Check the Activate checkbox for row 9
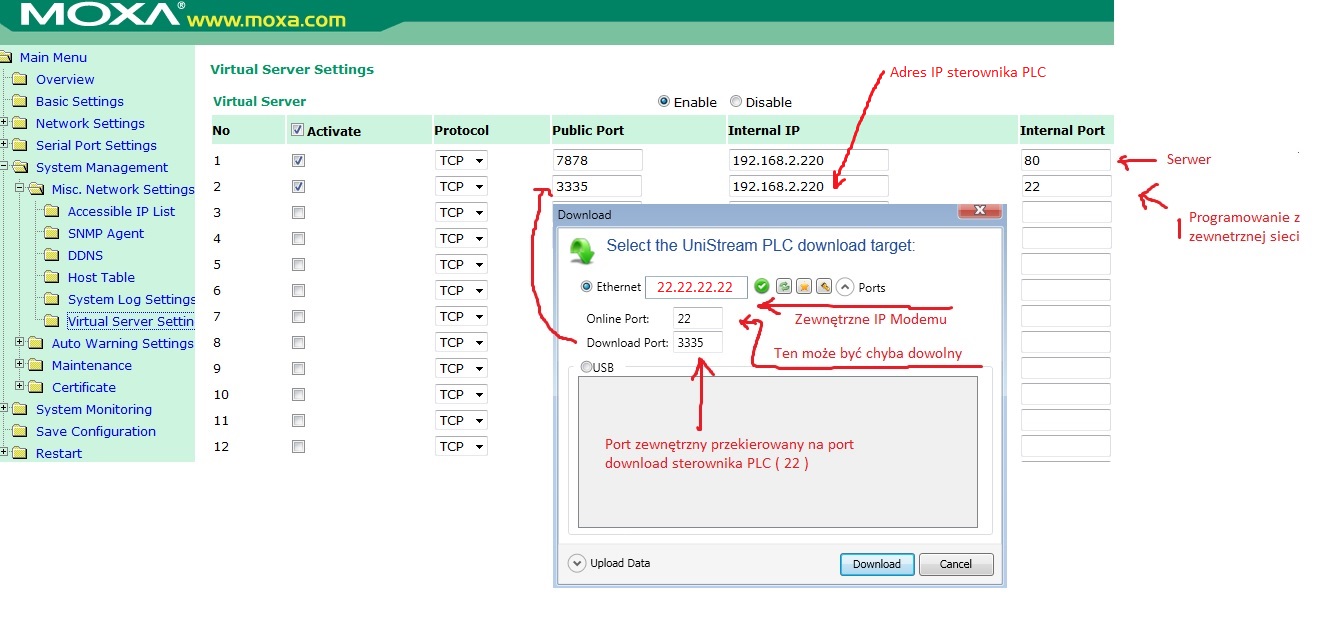Image resolution: width=1320 pixels, height=620 pixels. click(x=298, y=368)
